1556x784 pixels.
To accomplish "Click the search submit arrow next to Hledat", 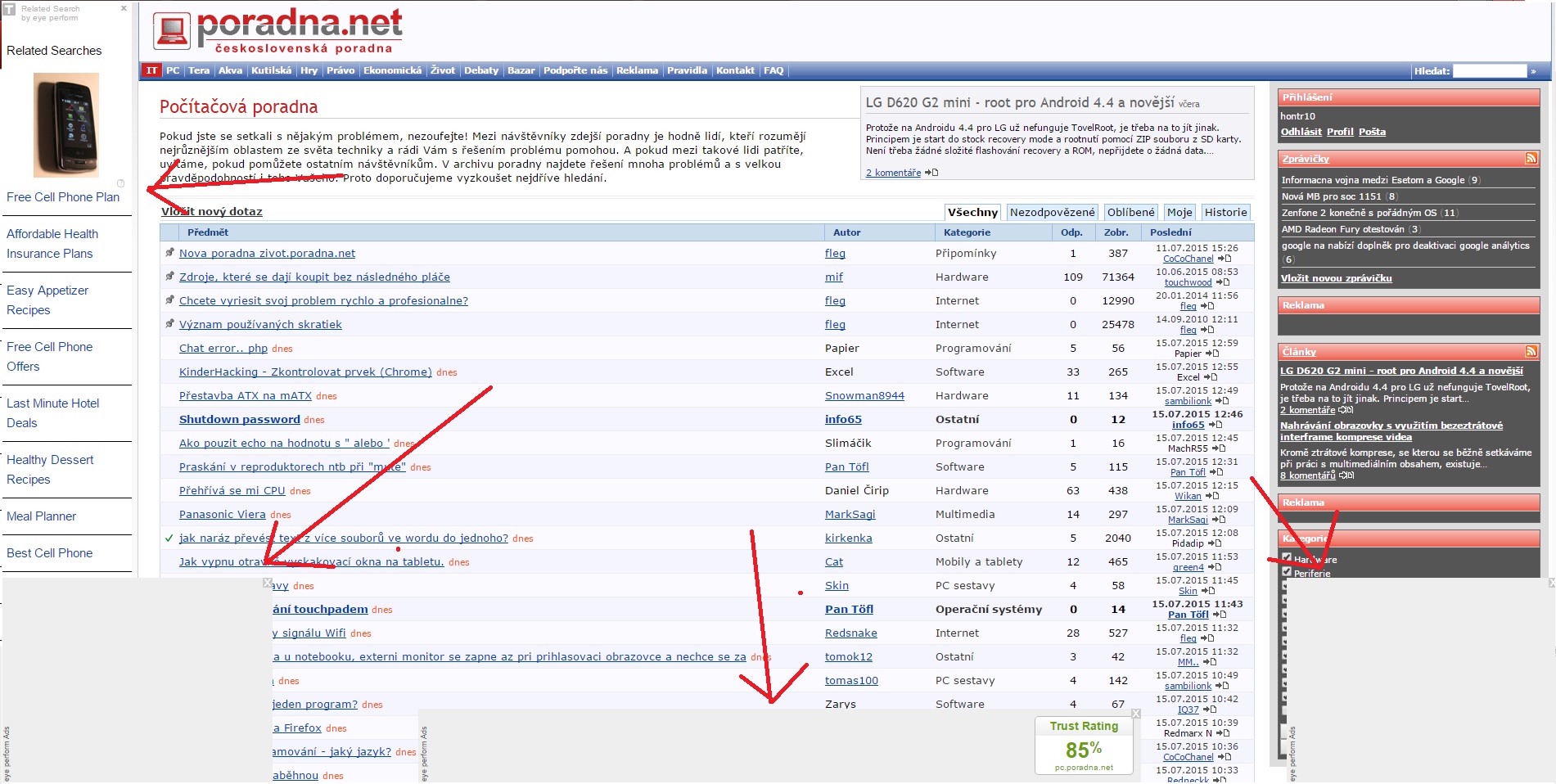I will point(1533,71).
